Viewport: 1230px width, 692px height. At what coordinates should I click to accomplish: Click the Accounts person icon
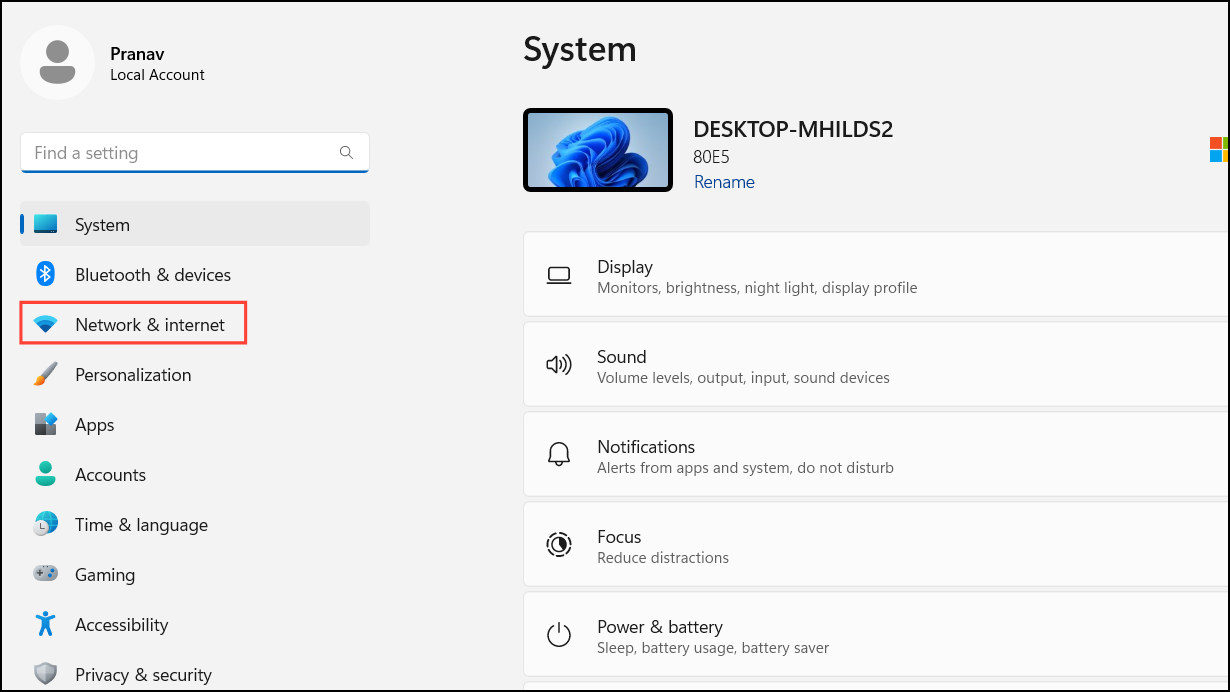pyautogui.click(x=45, y=474)
